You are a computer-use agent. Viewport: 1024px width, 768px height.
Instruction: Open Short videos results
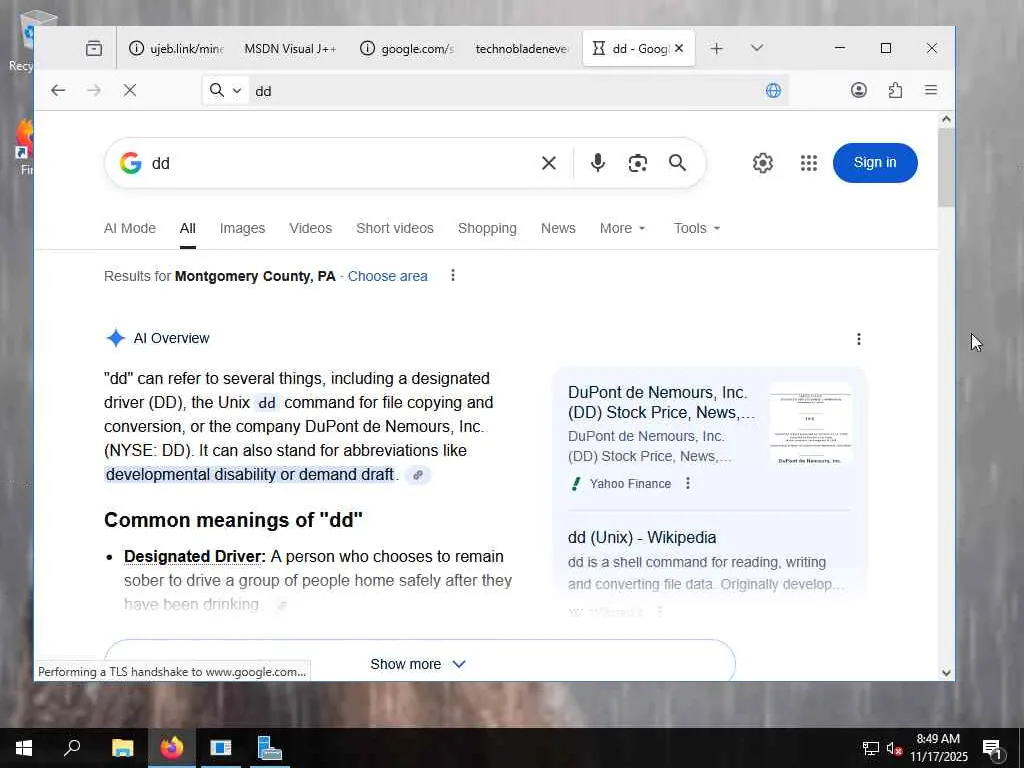click(x=394, y=228)
